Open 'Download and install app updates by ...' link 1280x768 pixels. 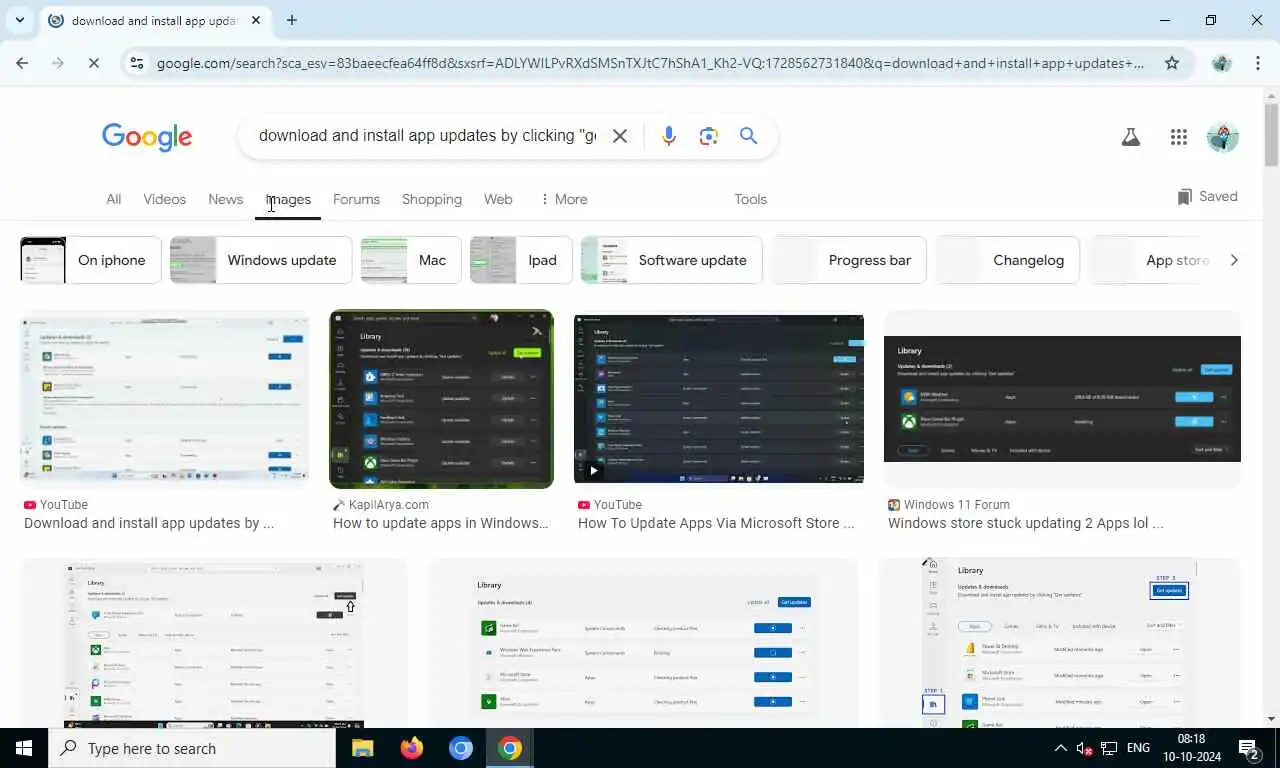tap(149, 523)
